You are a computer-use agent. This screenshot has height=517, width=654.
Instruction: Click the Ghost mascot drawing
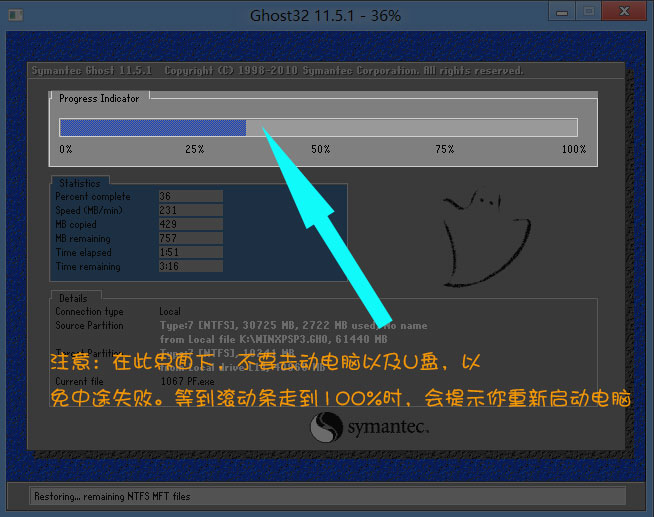pos(486,238)
